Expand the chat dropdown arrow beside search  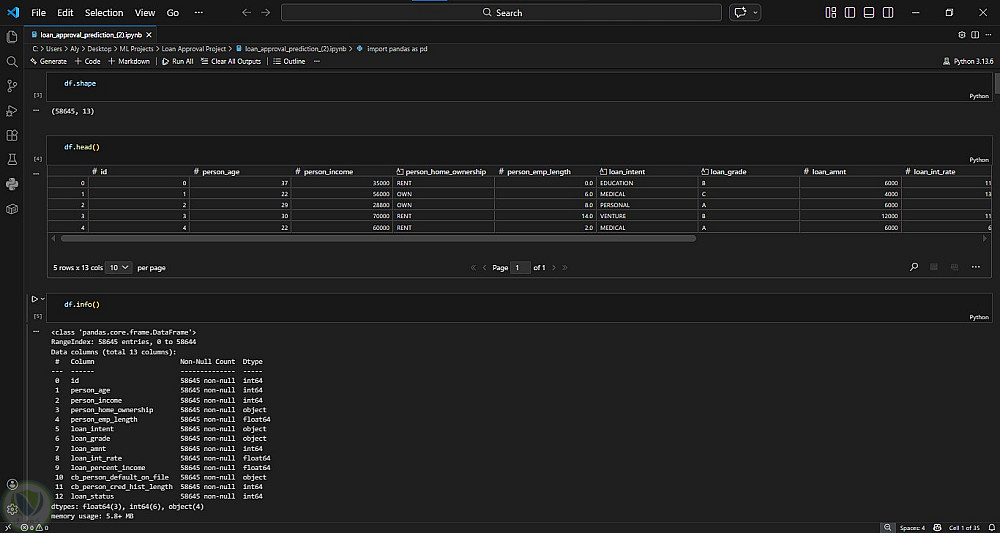(755, 13)
